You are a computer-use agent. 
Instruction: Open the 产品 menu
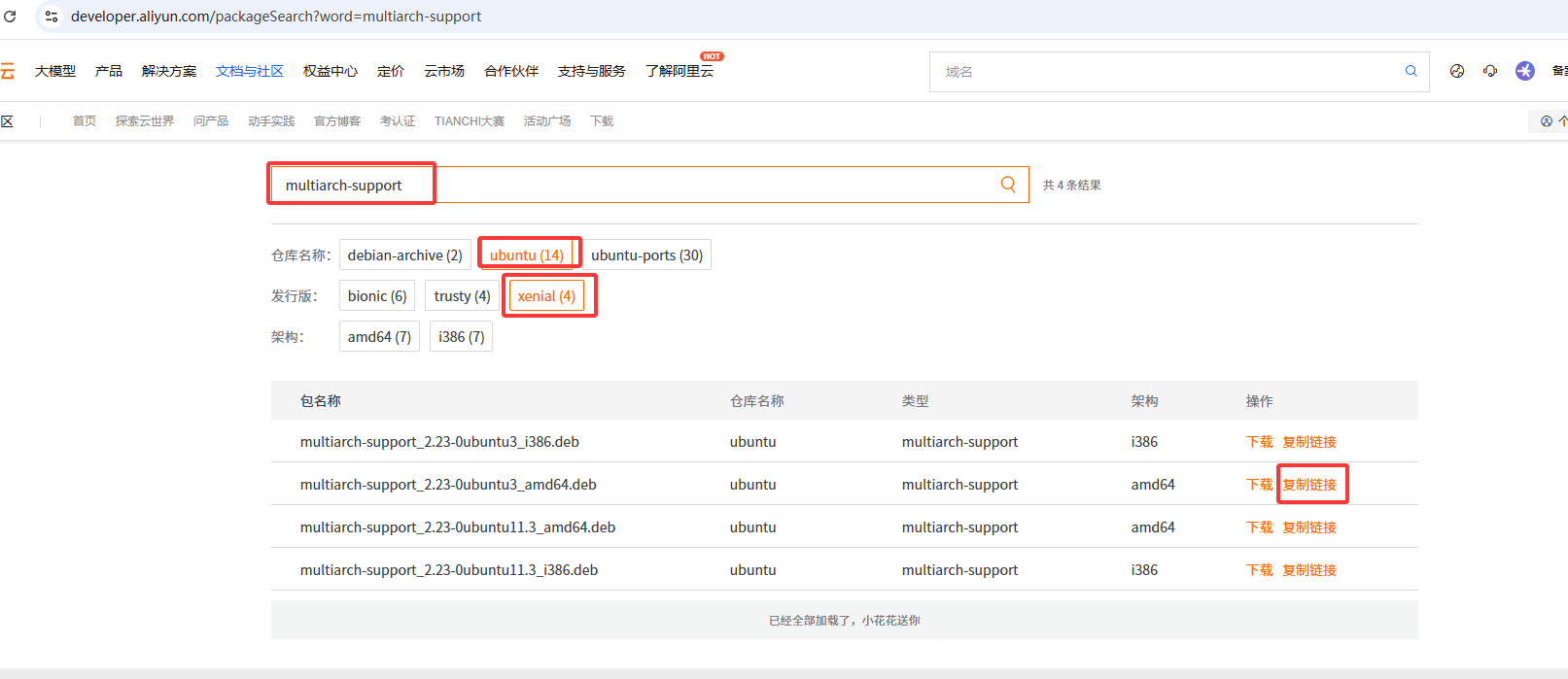pos(109,71)
